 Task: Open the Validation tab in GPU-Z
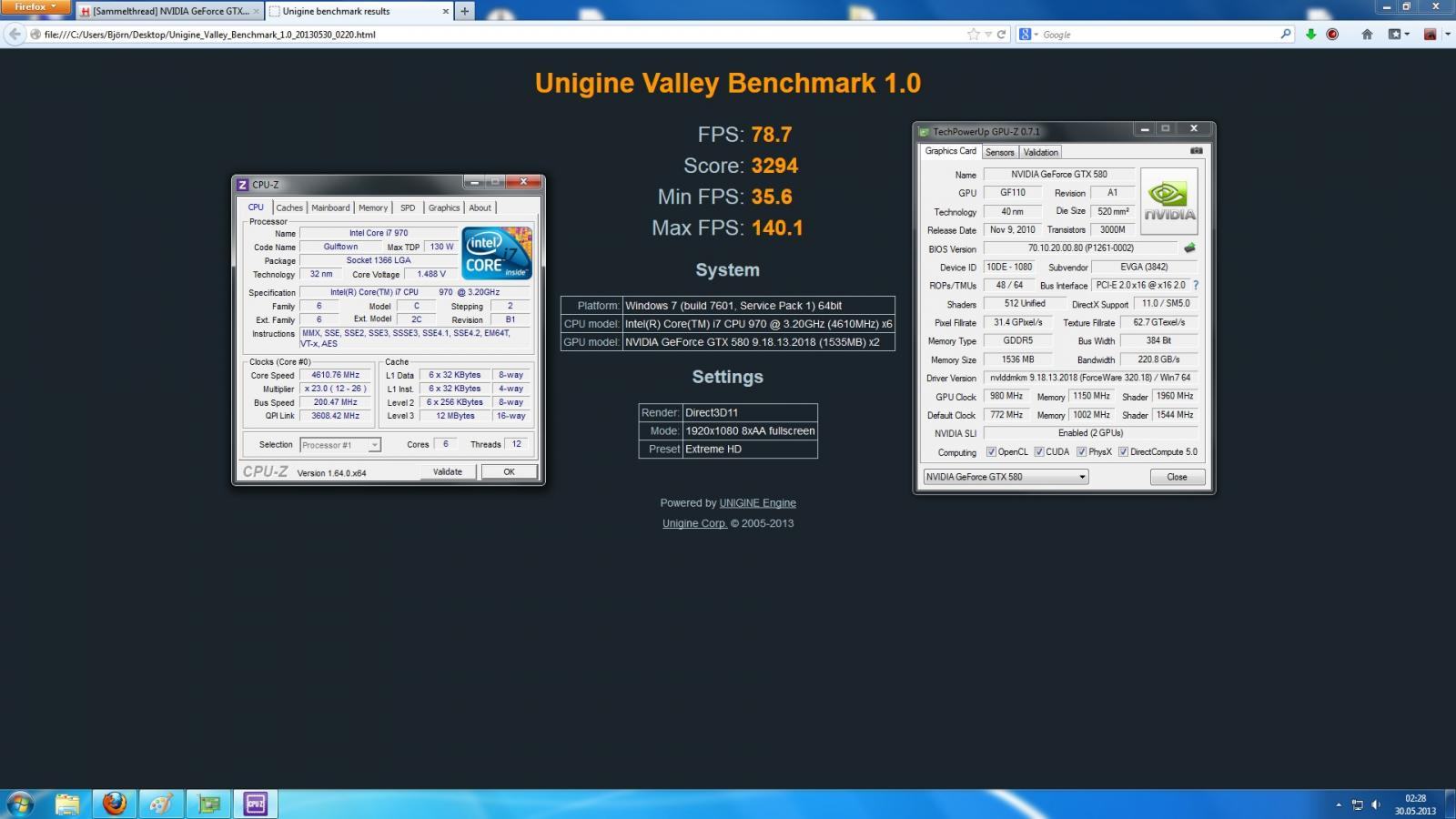click(x=1041, y=152)
